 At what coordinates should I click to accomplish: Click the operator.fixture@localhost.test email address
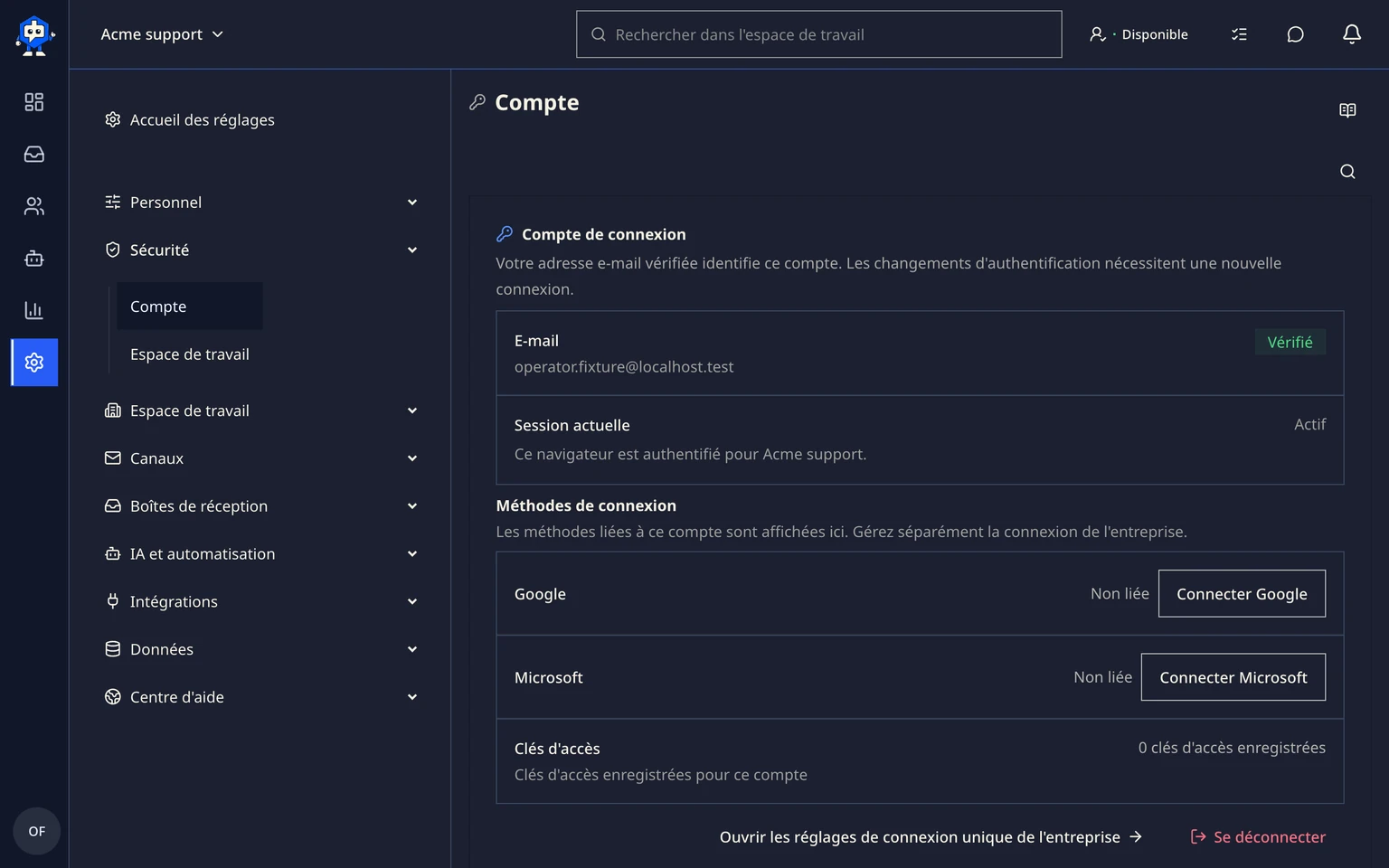(624, 367)
